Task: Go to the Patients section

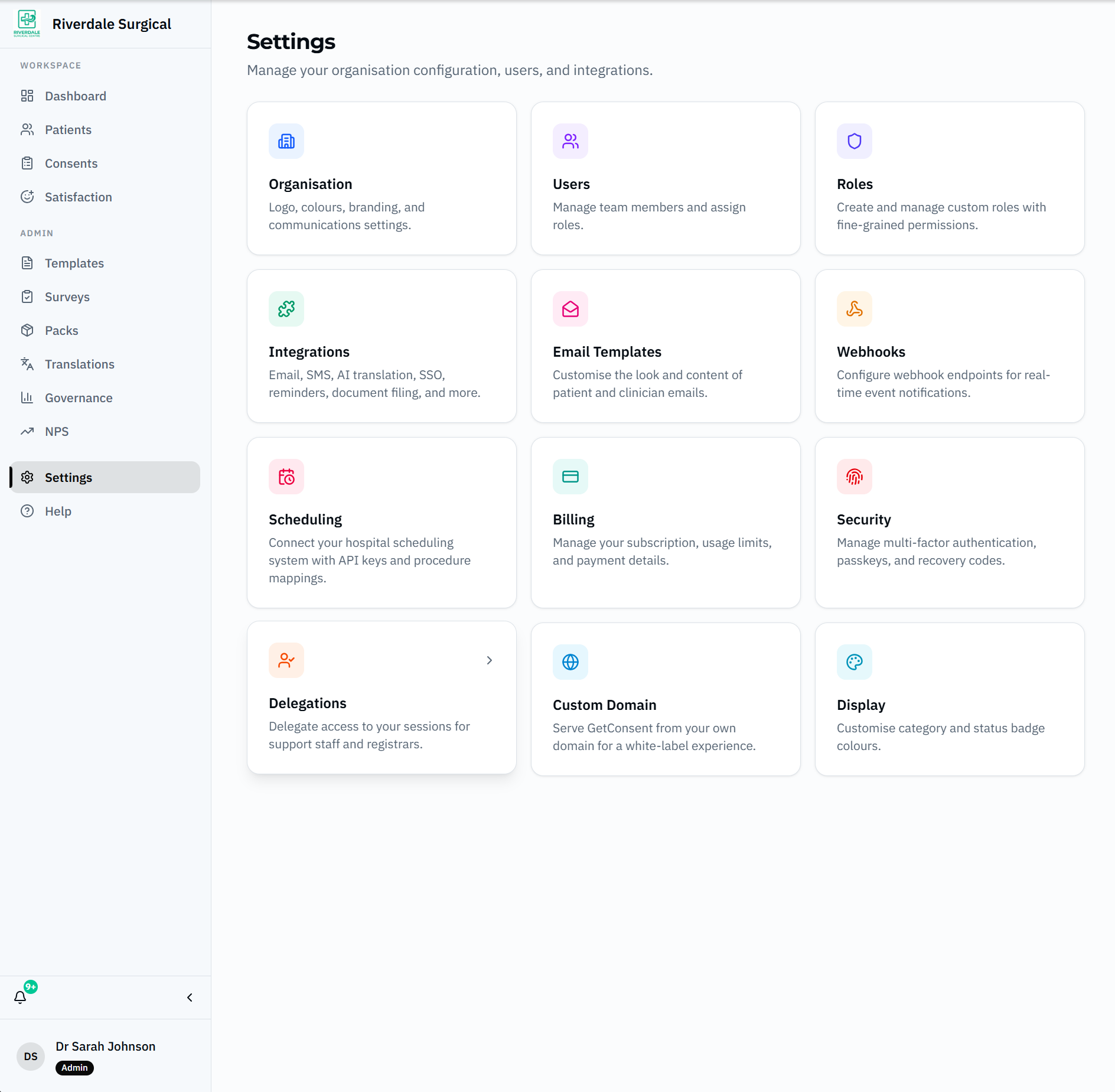Action: (68, 129)
